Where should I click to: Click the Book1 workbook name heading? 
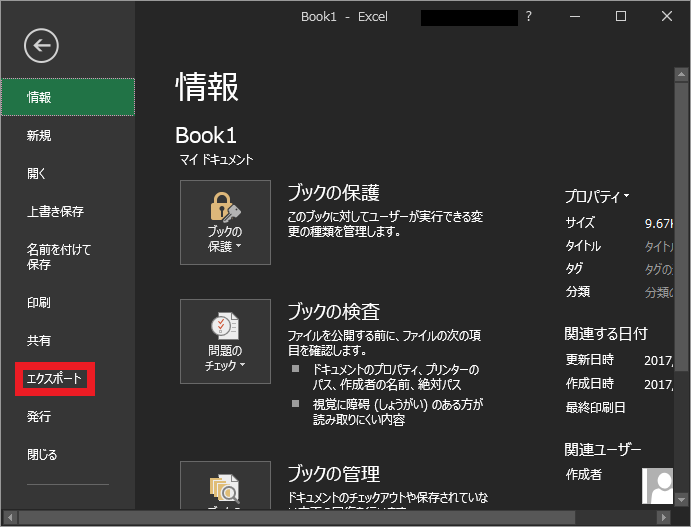coord(206,135)
